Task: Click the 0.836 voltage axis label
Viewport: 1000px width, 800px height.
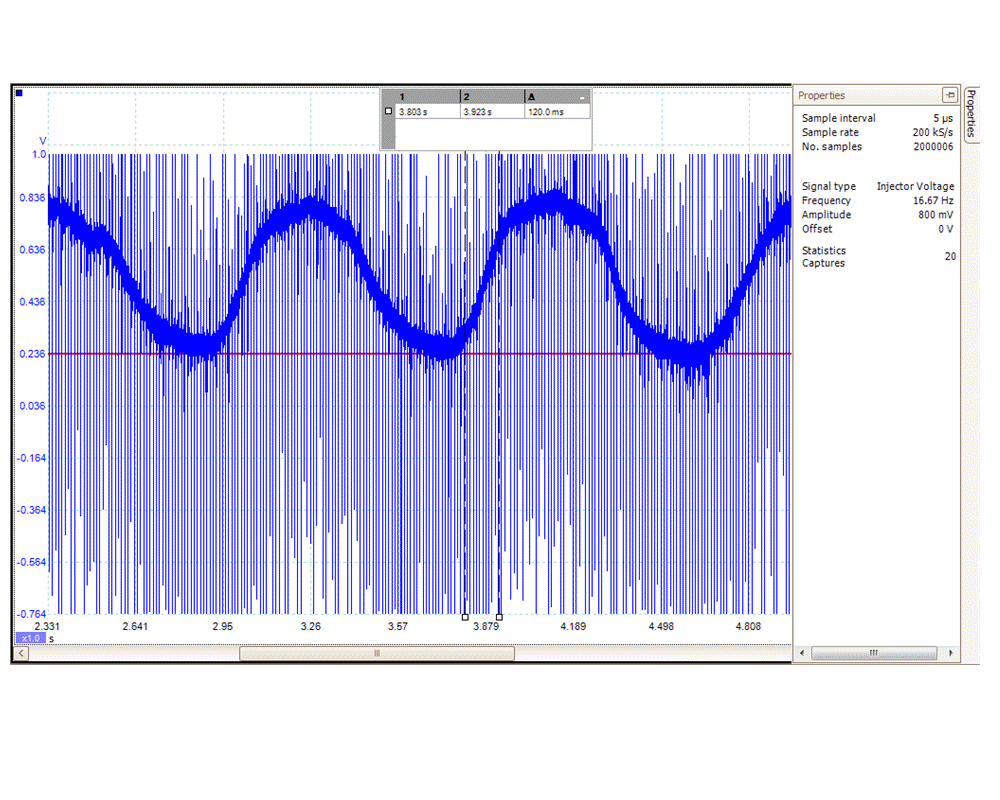Action: click(x=33, y=198)
